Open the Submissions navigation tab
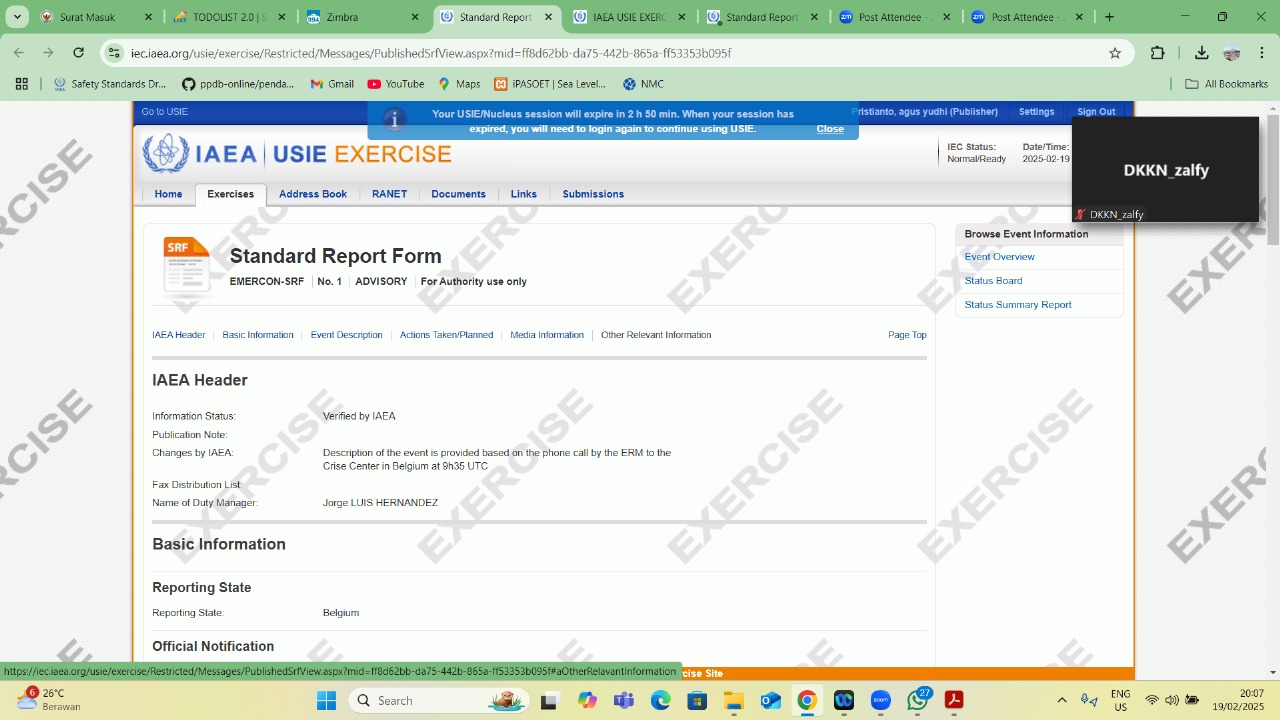Screen dimensions: 1280x720 tap(593, 194)
